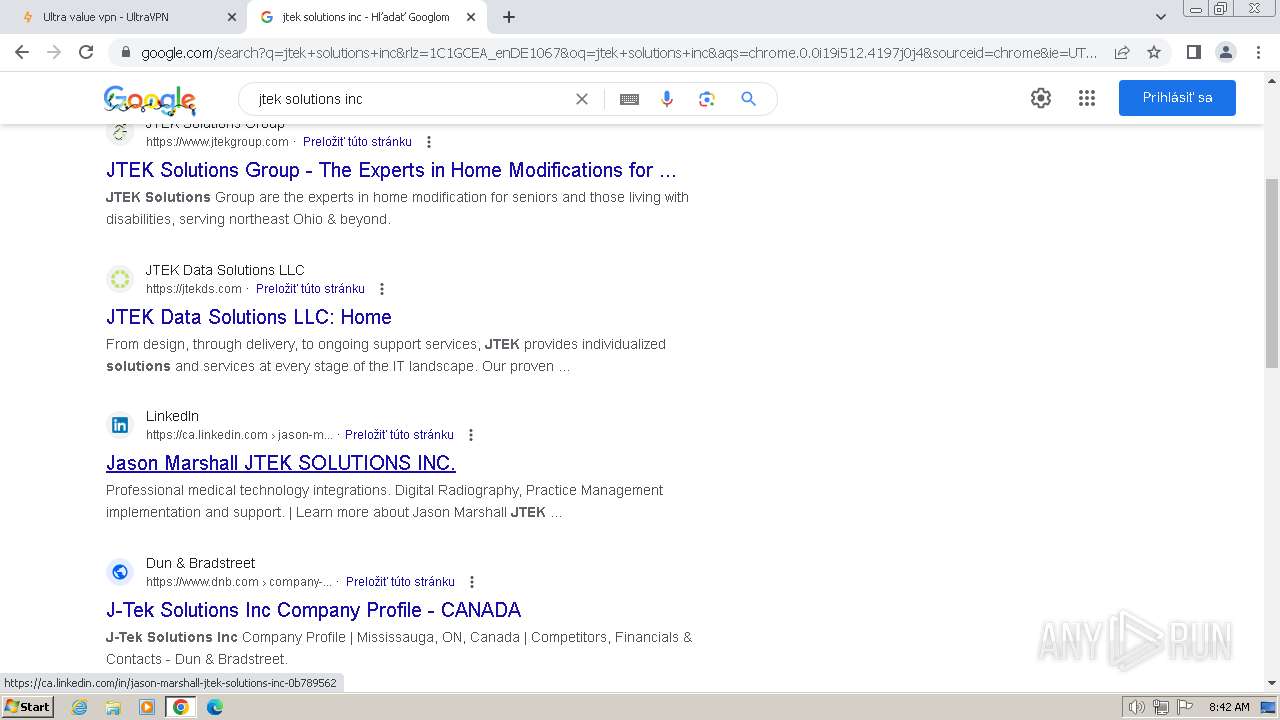Open the Google apps grid

(1087, 98)
